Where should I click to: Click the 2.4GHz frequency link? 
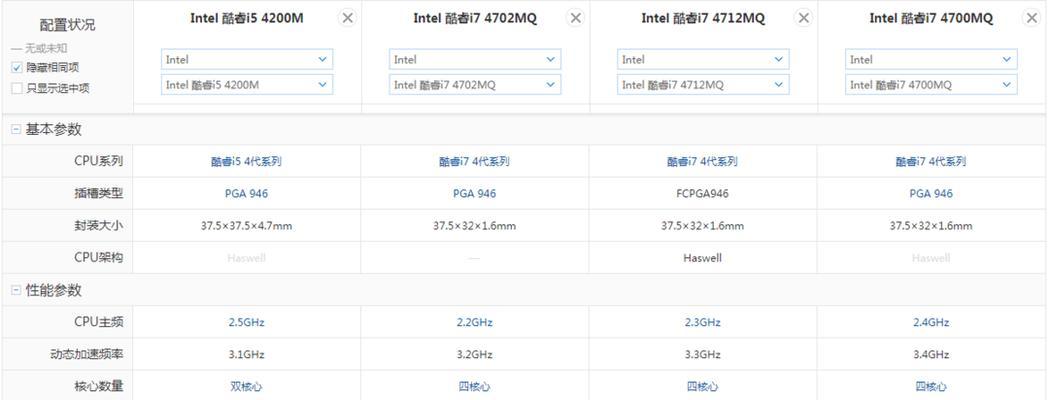pyautogui.click(x=931, y=322)
